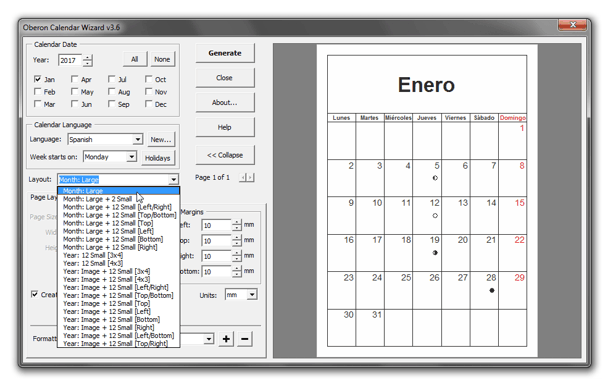
Task: Choose Month: Large + 12 Small [Right]
Action: 119,247
